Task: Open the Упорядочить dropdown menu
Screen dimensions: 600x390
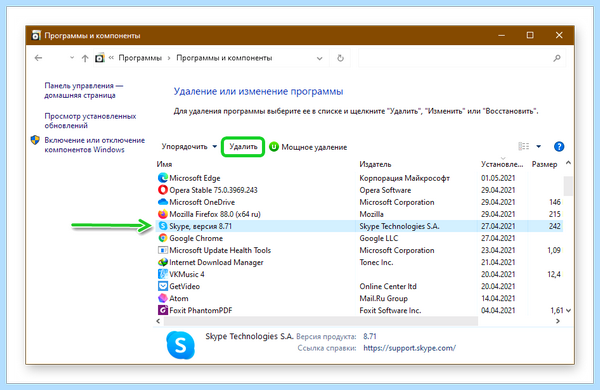Action: coord(189,147)
